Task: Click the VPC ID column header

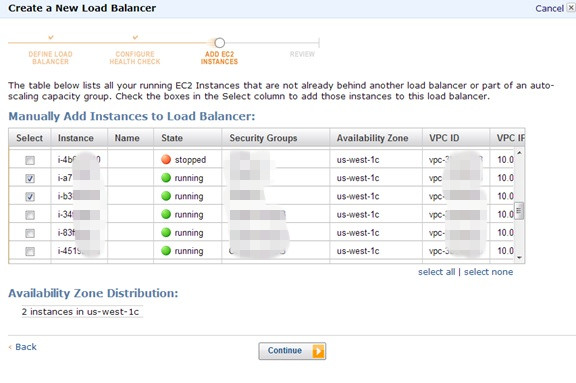Action: (456, 138)
